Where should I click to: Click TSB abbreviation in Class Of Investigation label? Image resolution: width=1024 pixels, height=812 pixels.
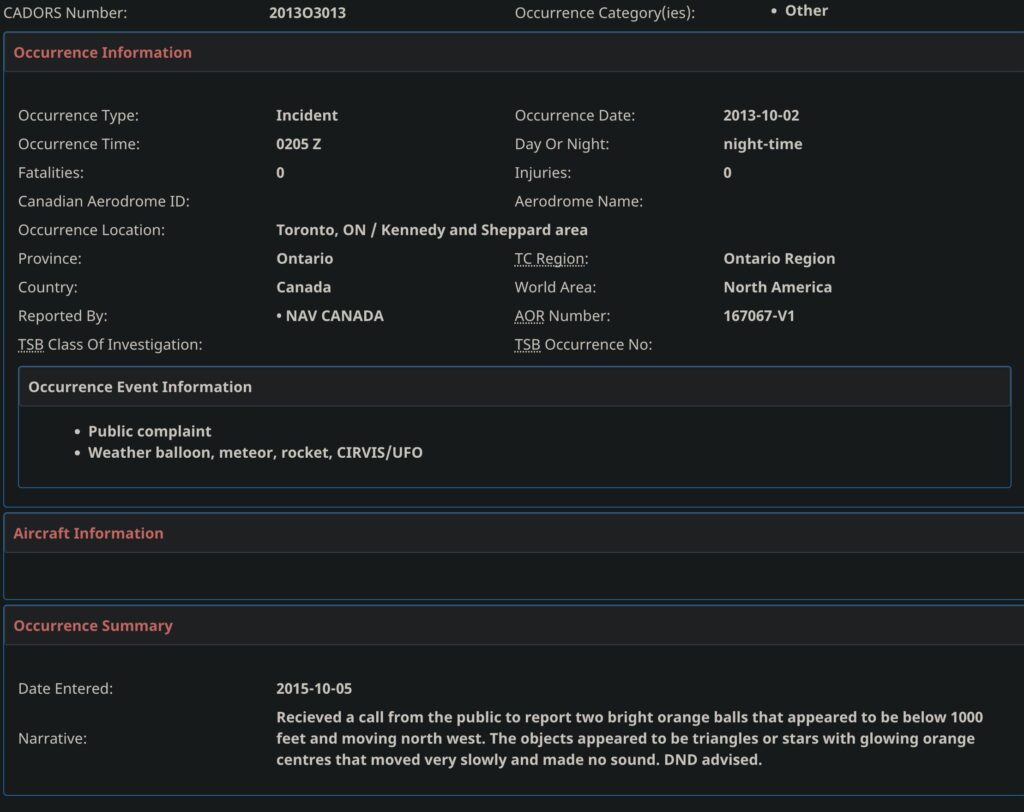click(x=30, y=345)
